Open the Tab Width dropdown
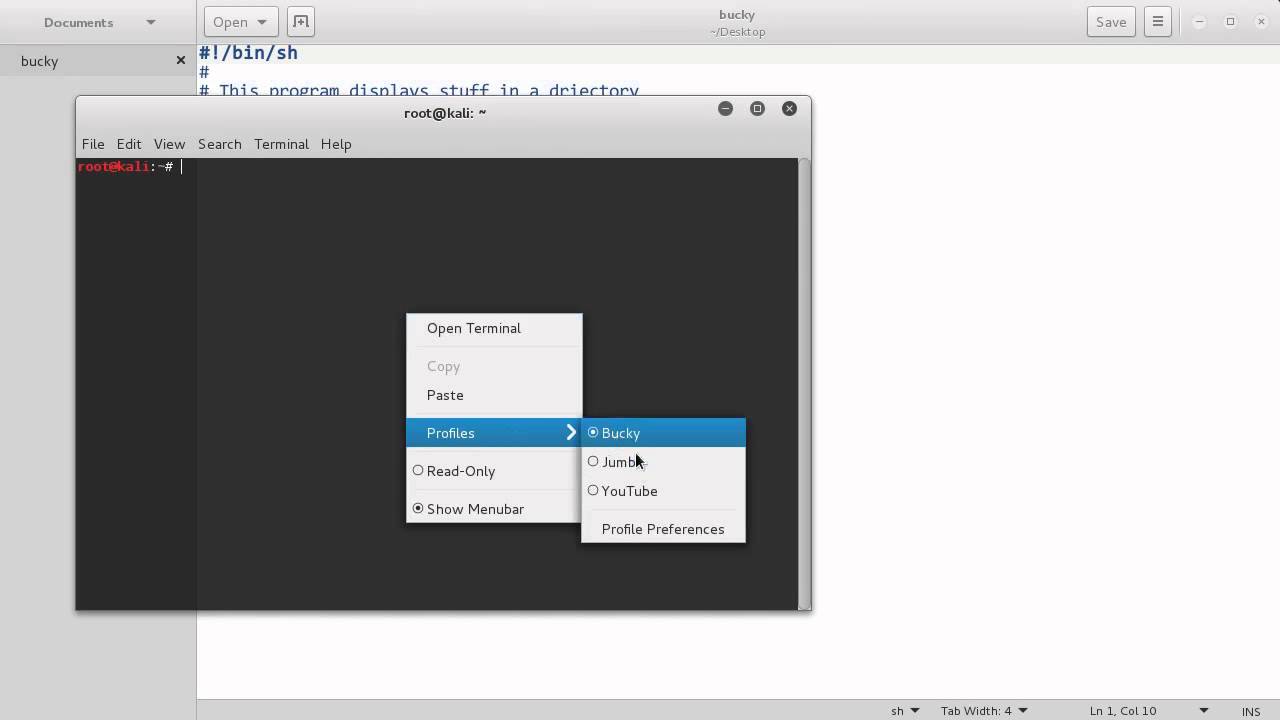The width and height of the screenshot is (1280, 720). [x=984, y=711]
